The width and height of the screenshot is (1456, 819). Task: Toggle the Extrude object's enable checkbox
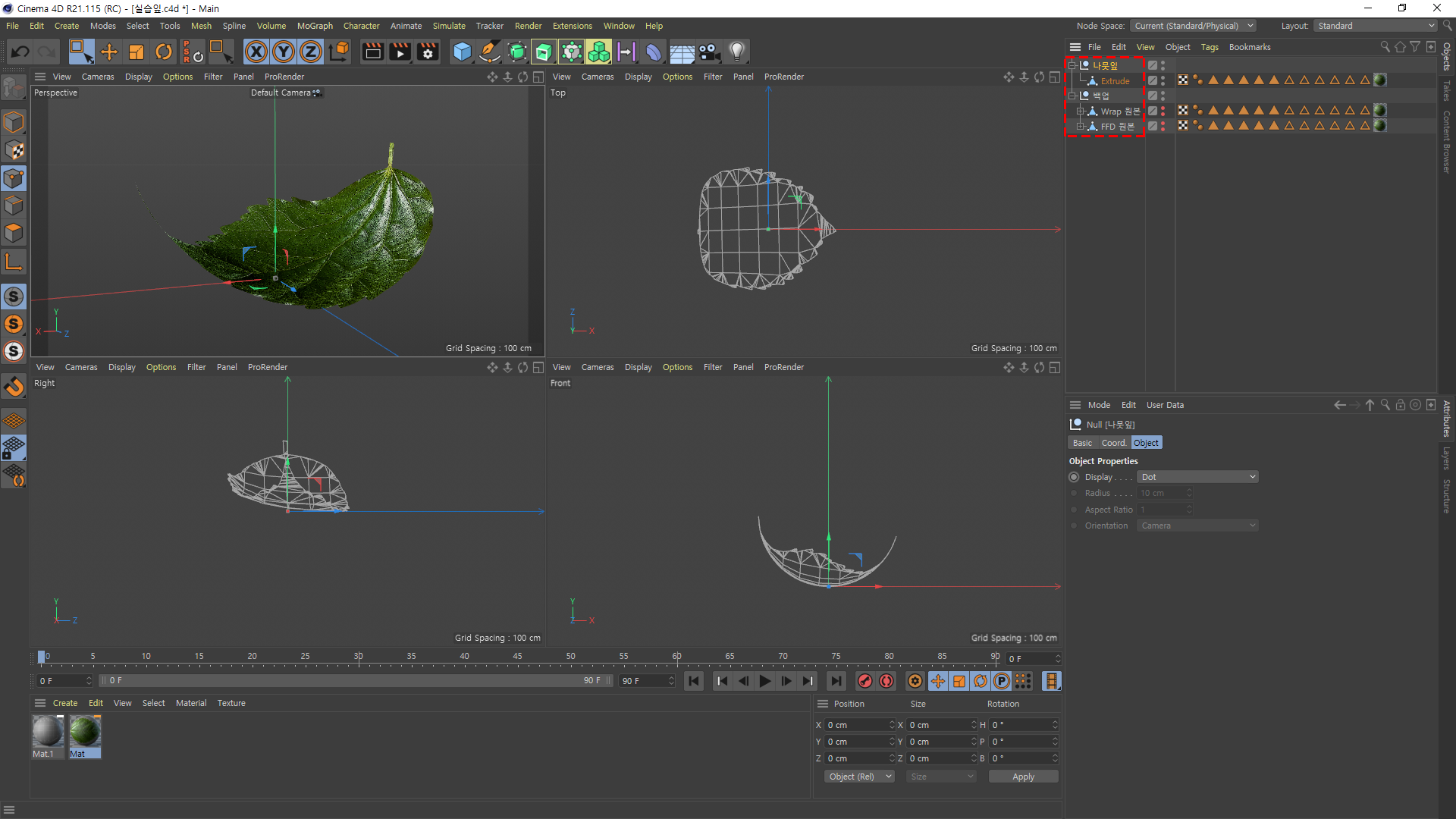[x=1152, y=80]
